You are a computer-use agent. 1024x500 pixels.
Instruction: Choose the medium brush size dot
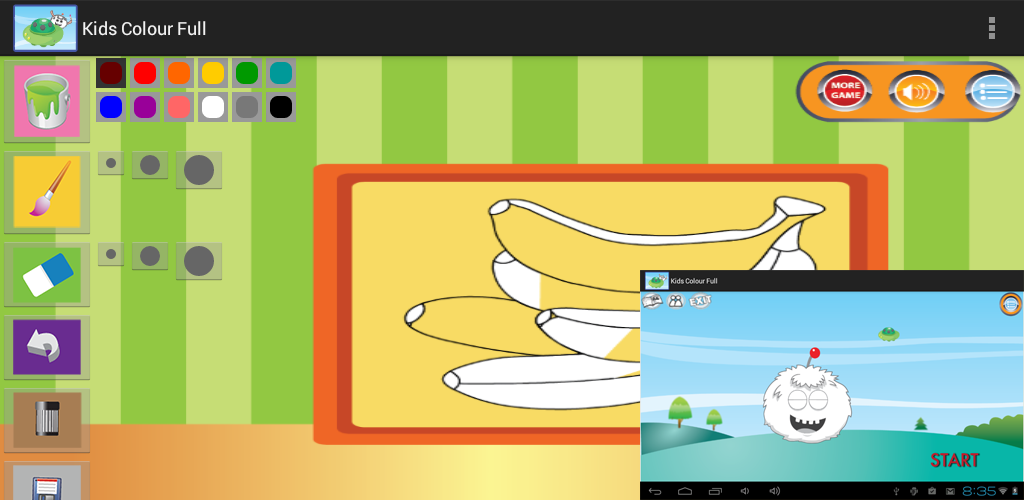(150, 165)
